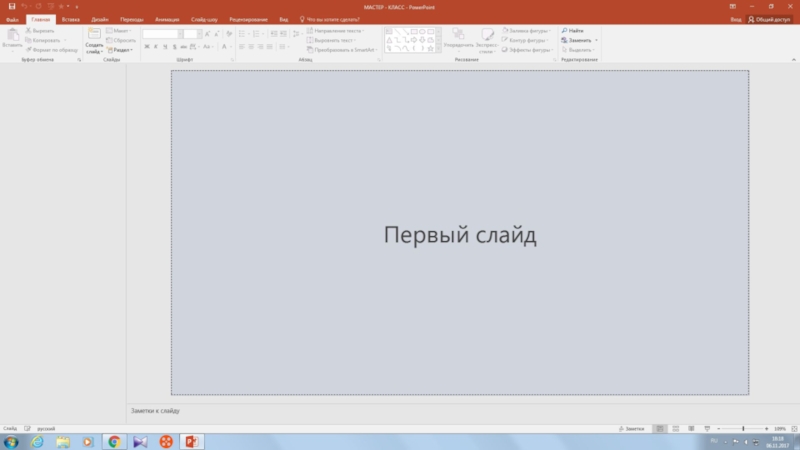Switch to the Вставка (Insert) tab

[x=70, y=19]
